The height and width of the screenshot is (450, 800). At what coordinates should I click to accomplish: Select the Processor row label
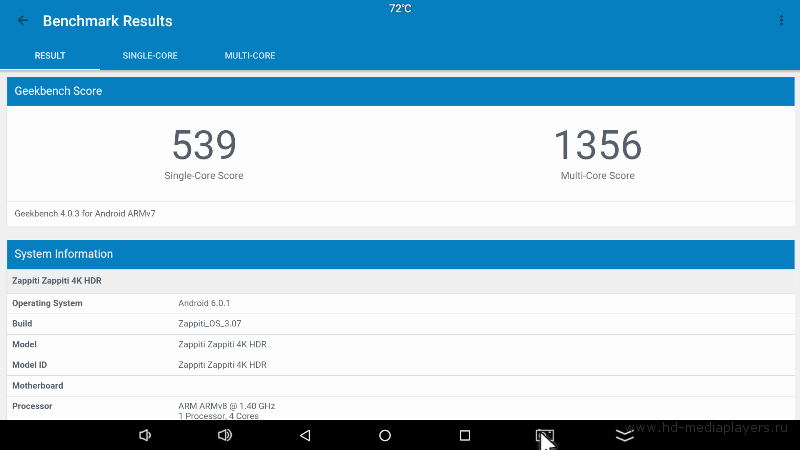32,406
